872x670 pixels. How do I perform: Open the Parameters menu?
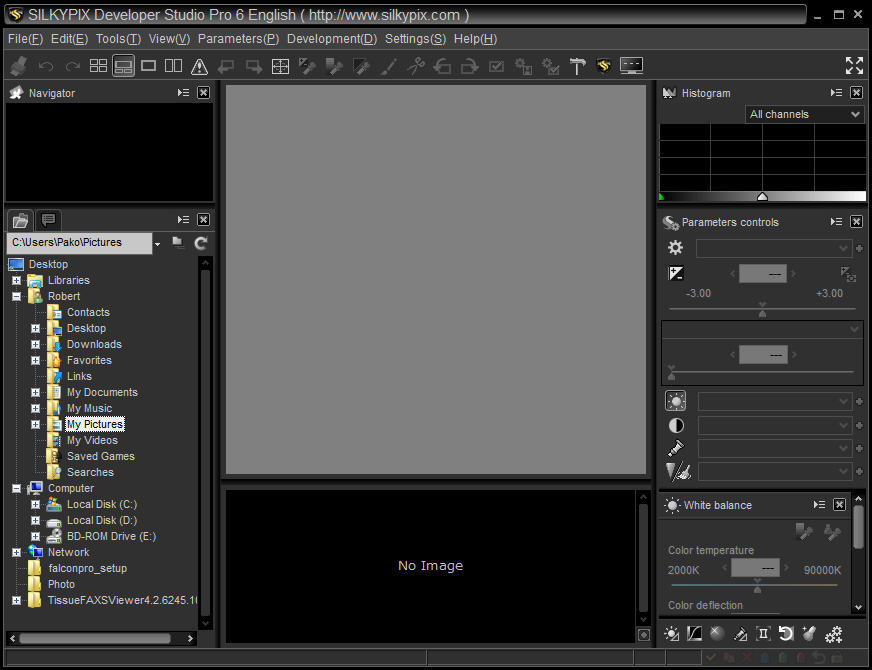click(238, 39)
